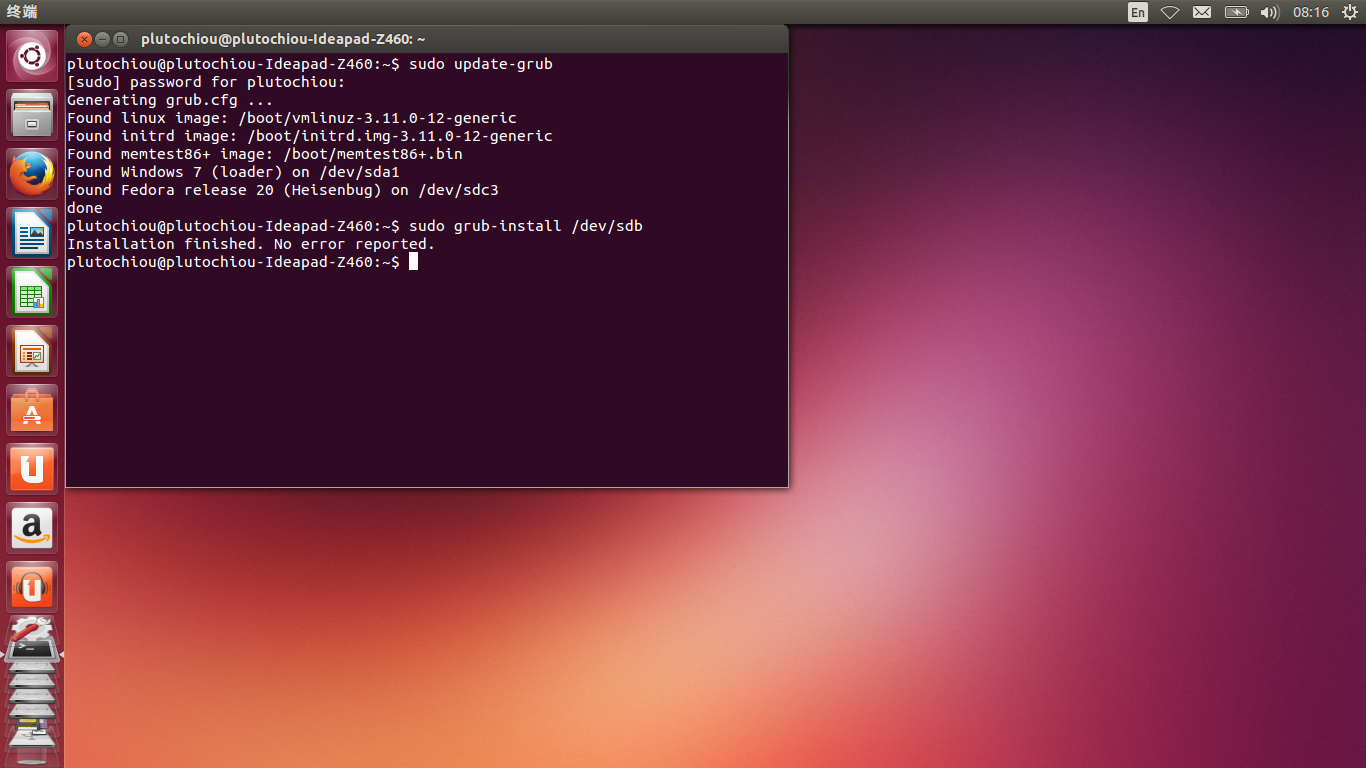The height and width of the screenshot is (768, 1366).
Task: Click the 'sudo update-grub' command line
Action: tap(310, 64)
